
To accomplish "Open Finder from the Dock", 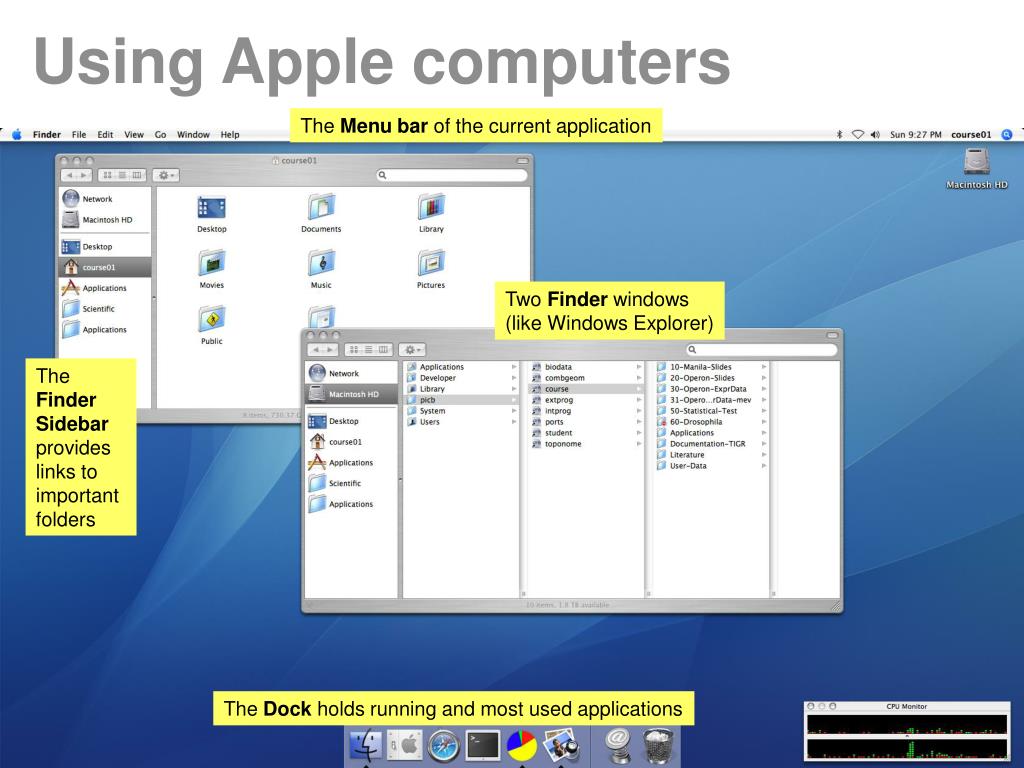I will [x=366, y=746].
